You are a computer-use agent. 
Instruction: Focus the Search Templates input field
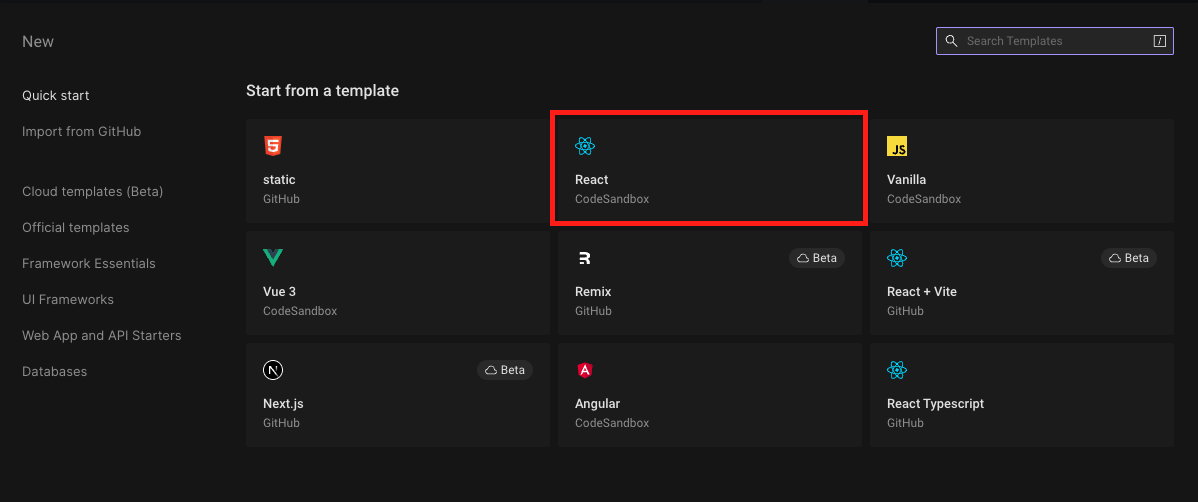tap(1054, 41)
